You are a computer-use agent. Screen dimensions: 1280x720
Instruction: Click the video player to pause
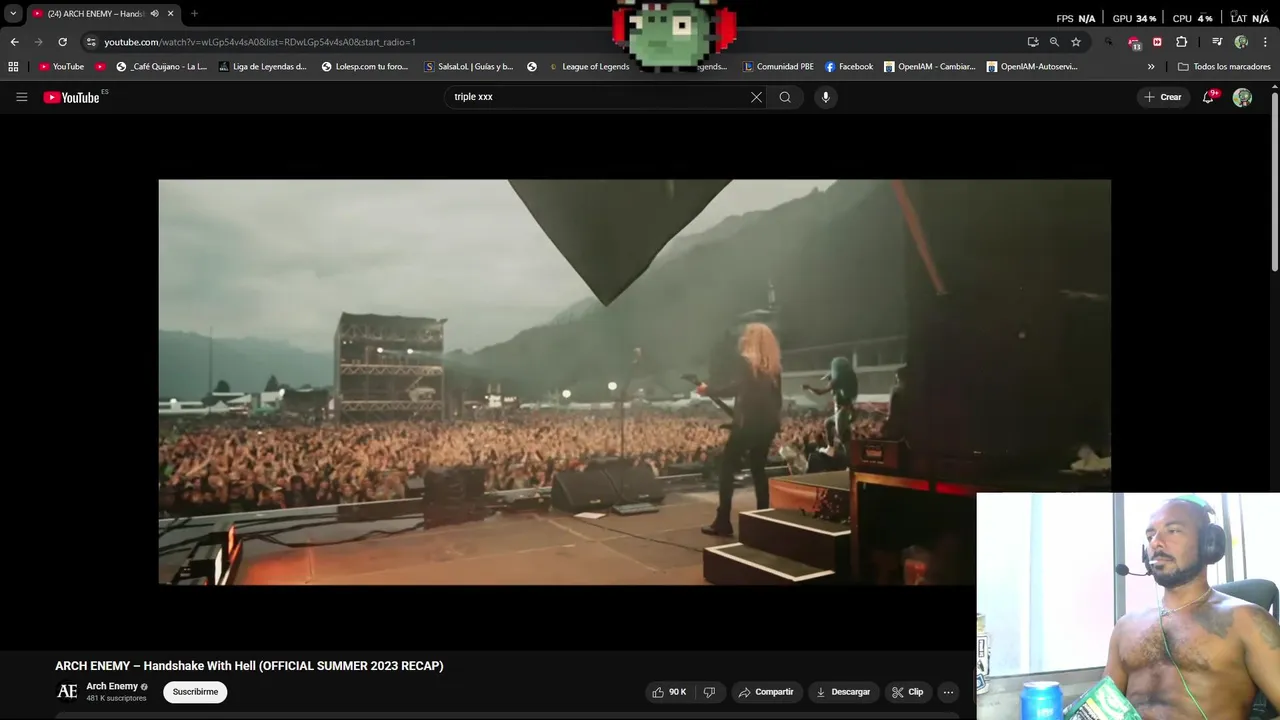634,382
